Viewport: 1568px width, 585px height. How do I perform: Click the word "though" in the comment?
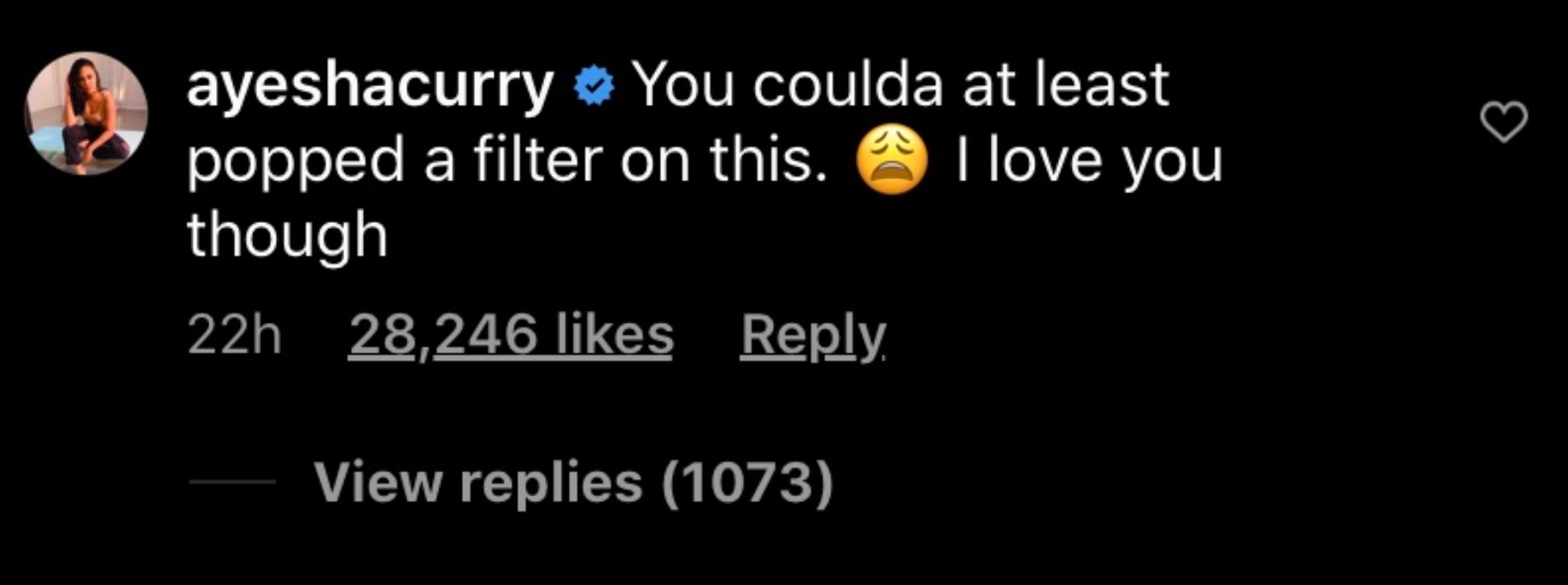[x=287, y=236]
